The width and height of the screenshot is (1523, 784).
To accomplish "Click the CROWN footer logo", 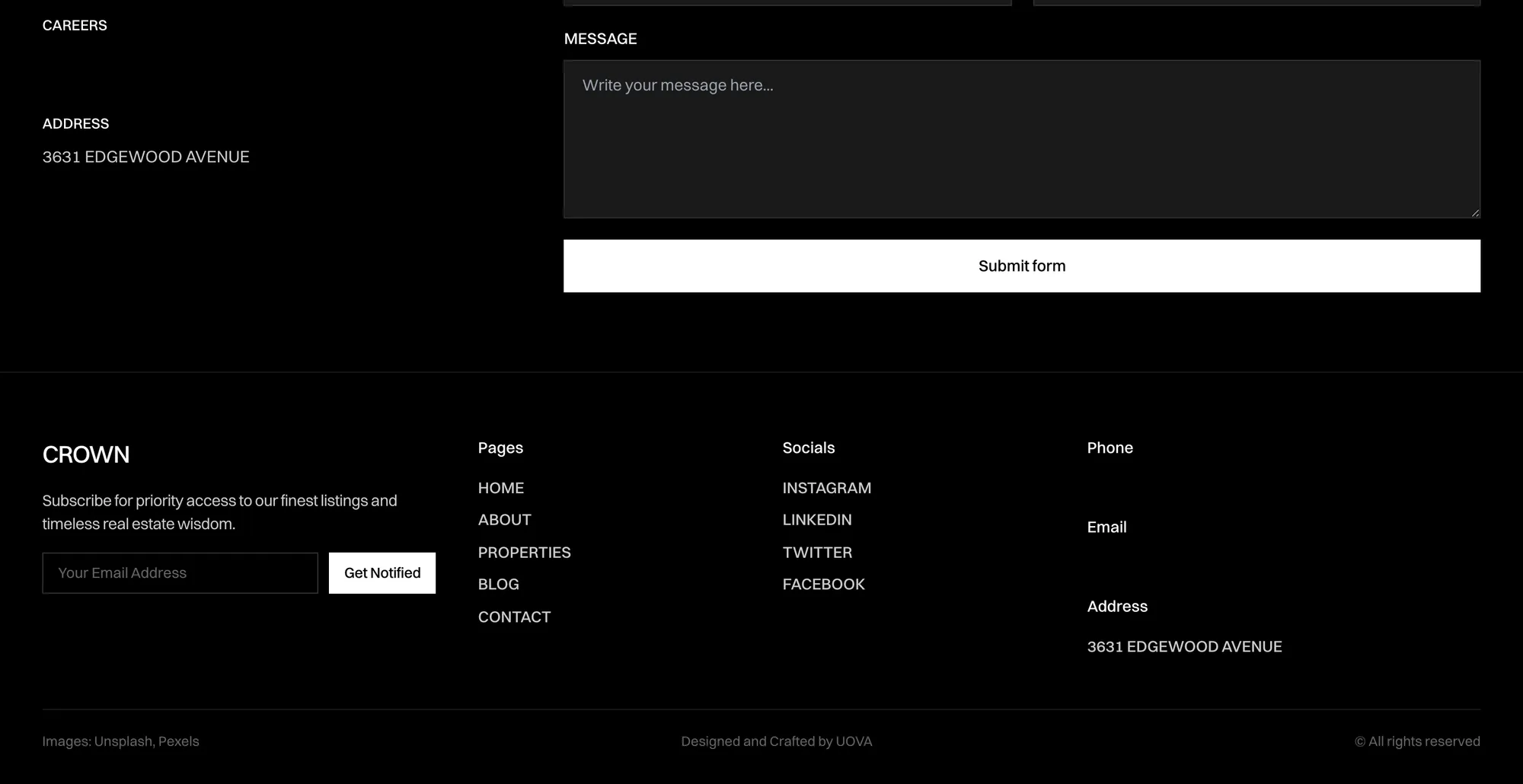I will click(x=86, y=454).
